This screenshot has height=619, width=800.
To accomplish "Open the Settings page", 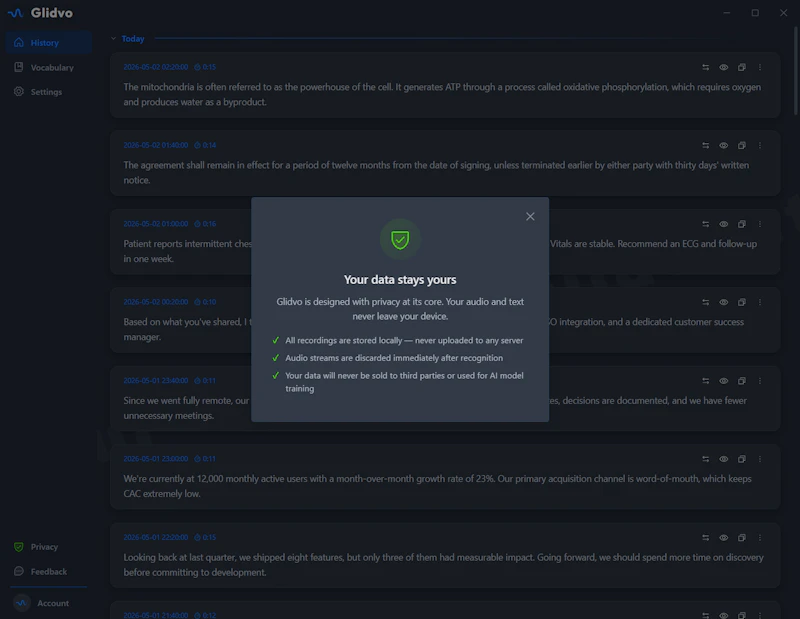I will click(x=49, y=92).
